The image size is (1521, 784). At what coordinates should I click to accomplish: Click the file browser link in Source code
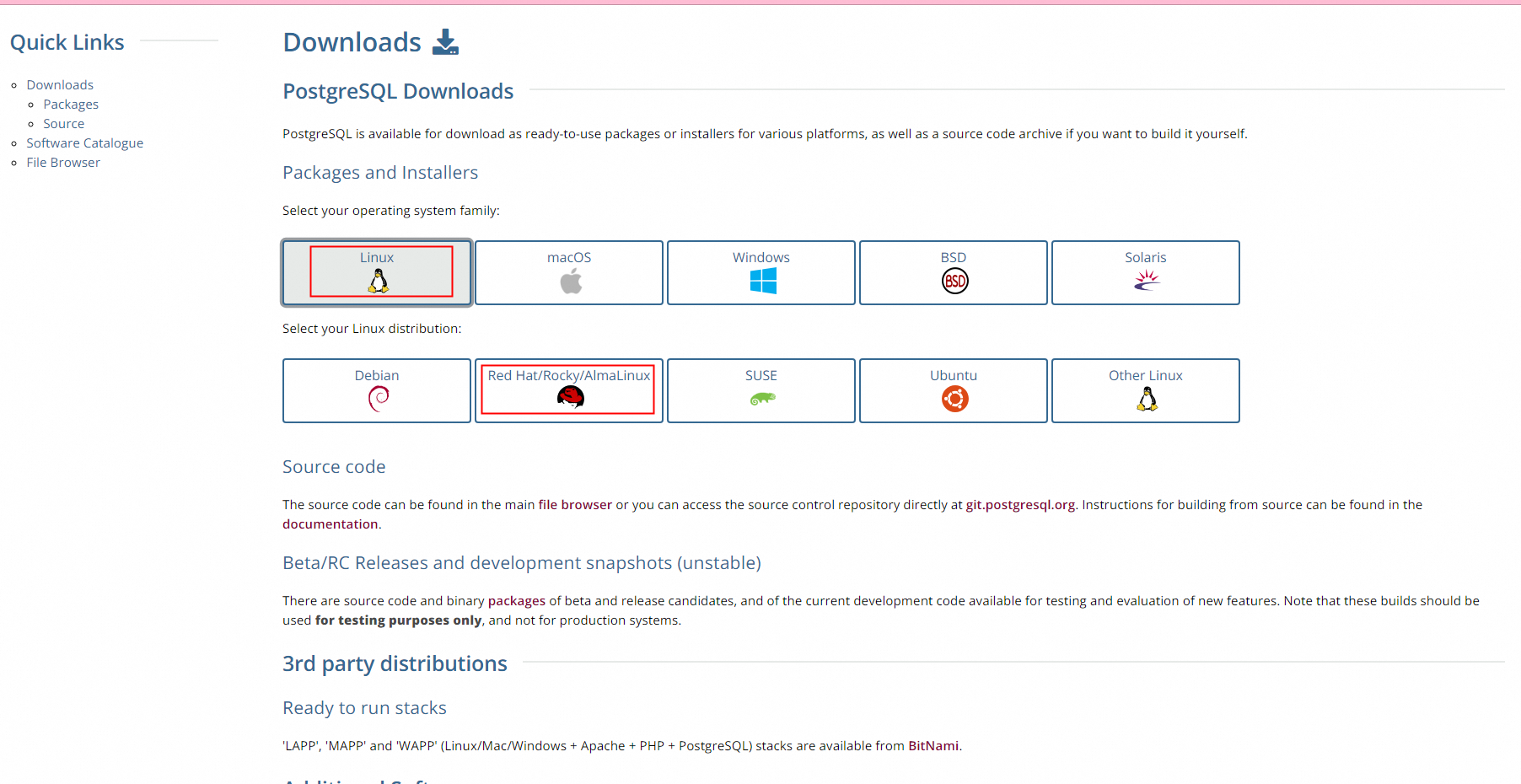[575, 504]
